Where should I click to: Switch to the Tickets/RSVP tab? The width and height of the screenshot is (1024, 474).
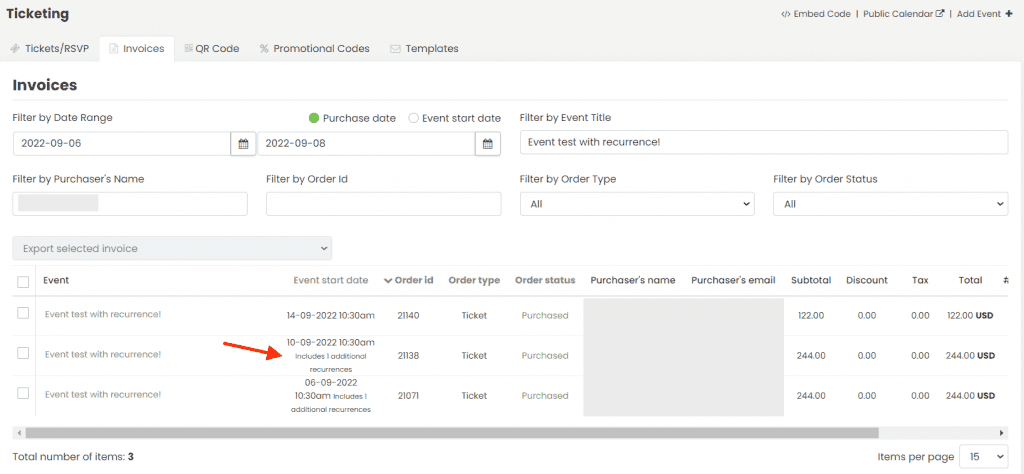click(50, 49)
